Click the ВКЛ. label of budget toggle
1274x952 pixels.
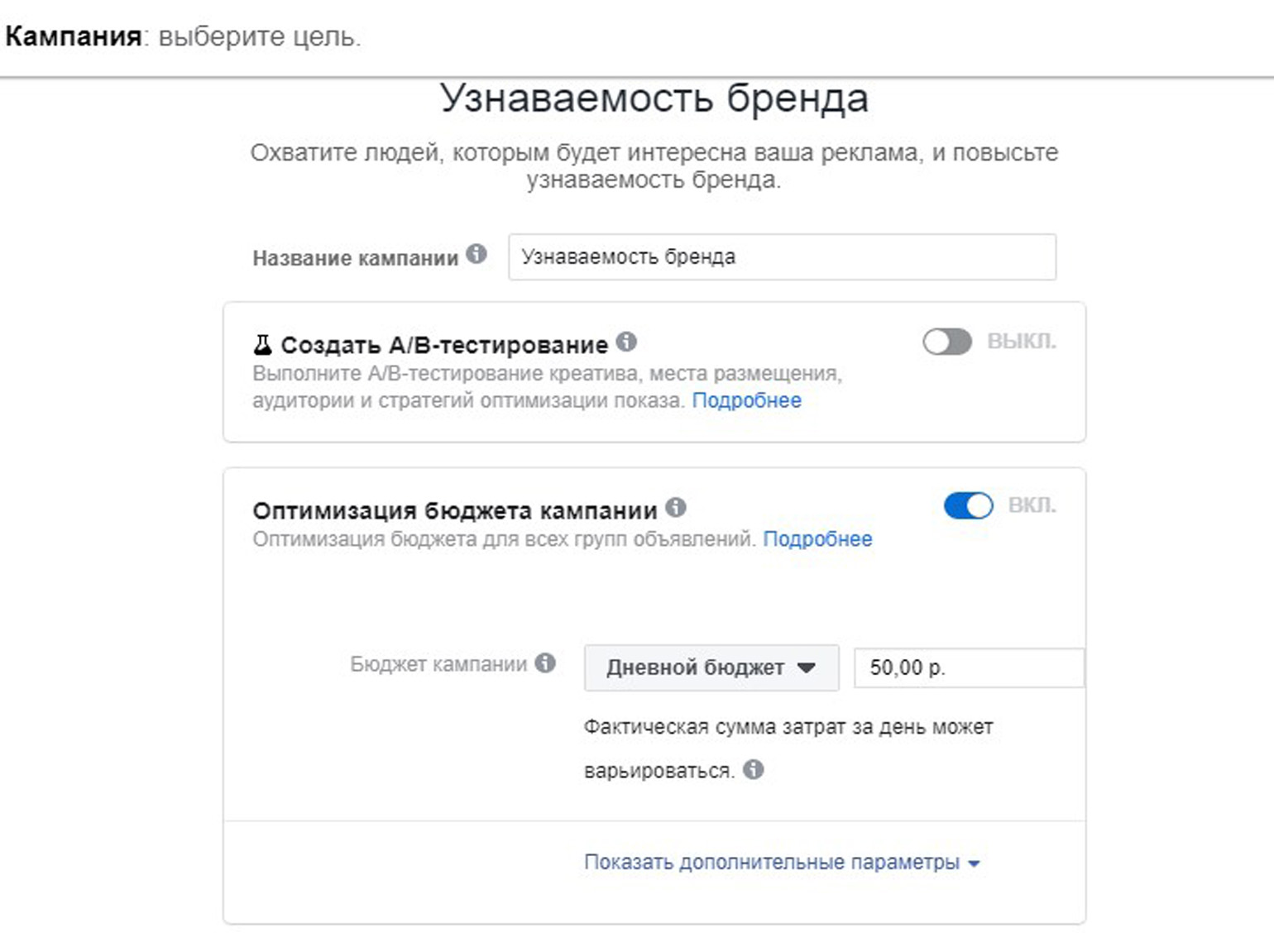click(1032, 505)
